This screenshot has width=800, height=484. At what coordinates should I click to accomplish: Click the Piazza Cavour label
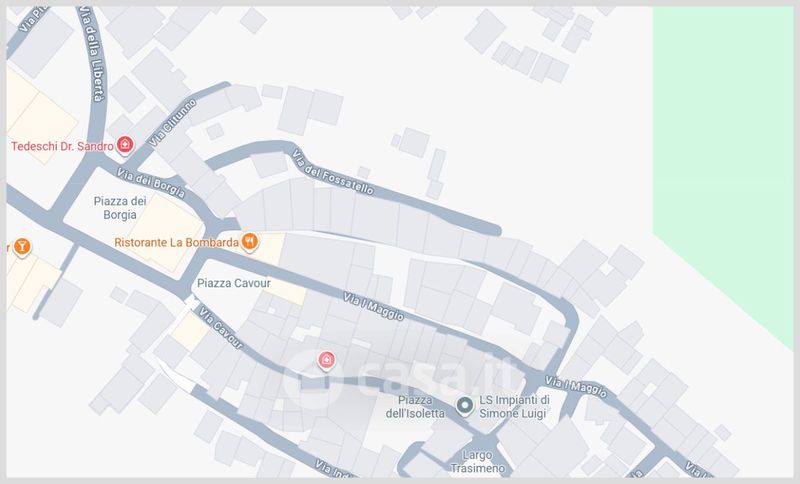(x=234, y=283)
